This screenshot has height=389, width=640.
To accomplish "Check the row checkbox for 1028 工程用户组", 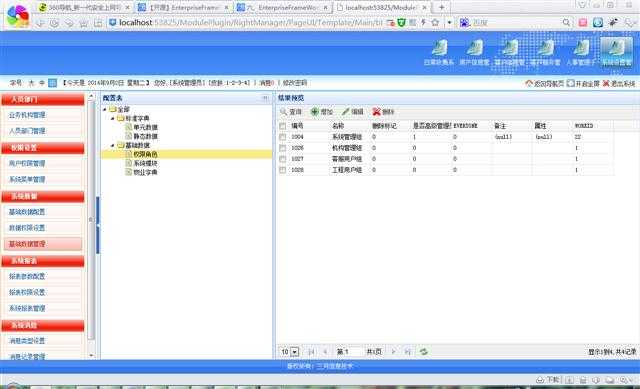I will tap(282, 170).
